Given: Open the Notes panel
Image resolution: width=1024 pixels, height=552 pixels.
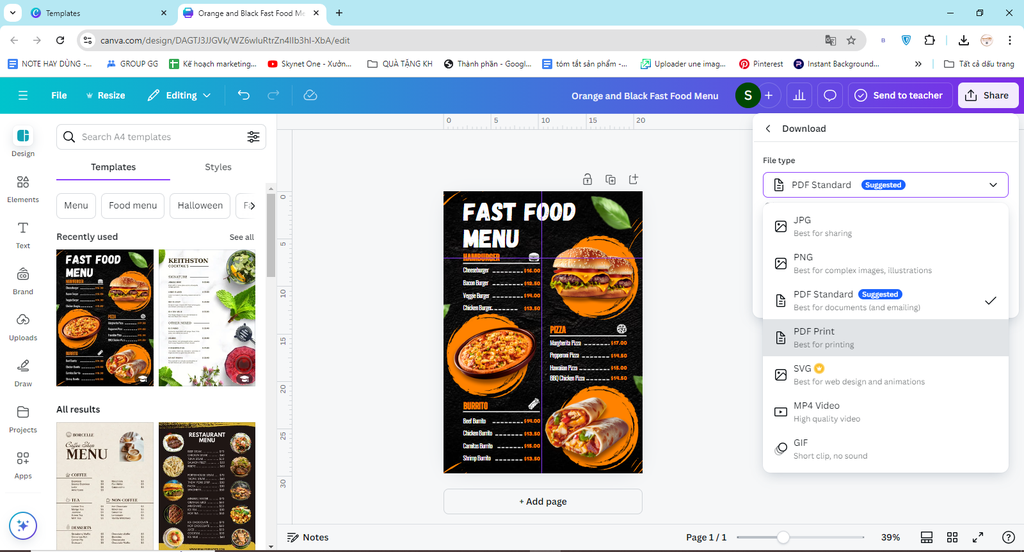Looking at the screenshot, I should pyautogui.click(x=308, y=537).
